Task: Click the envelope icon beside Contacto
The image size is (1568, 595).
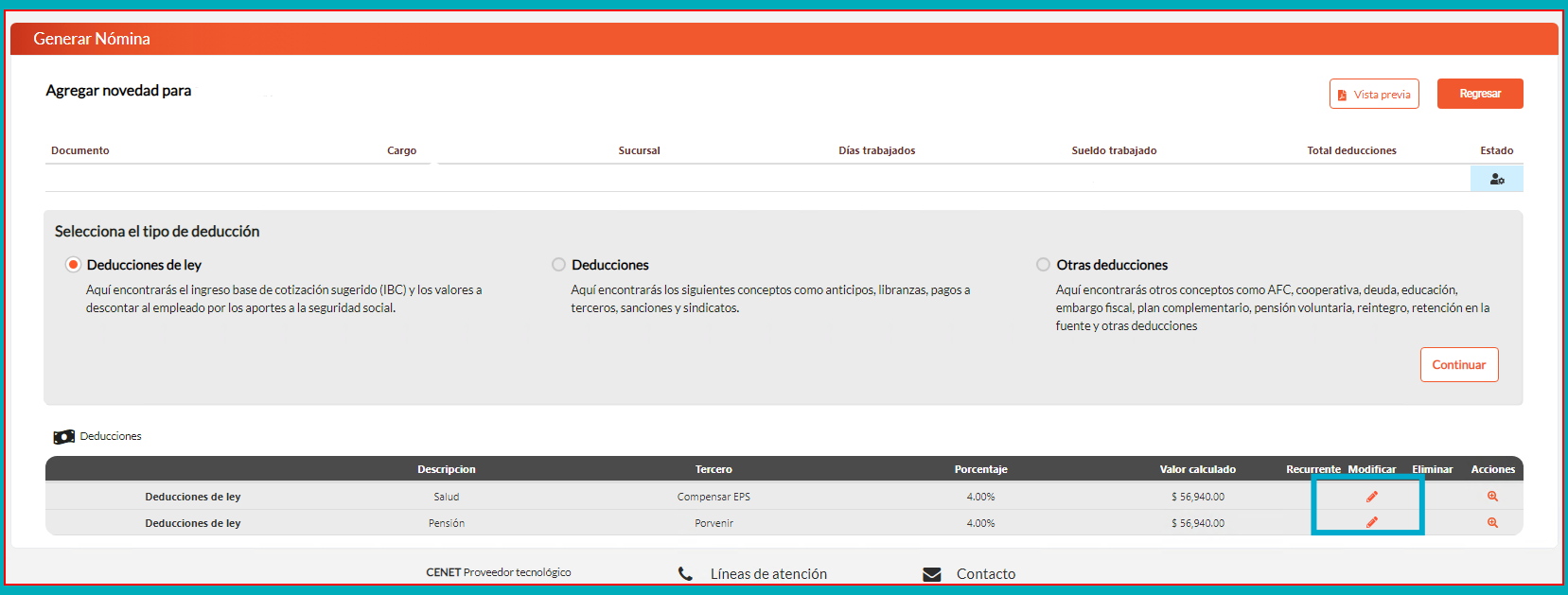Action: point(931,574)
